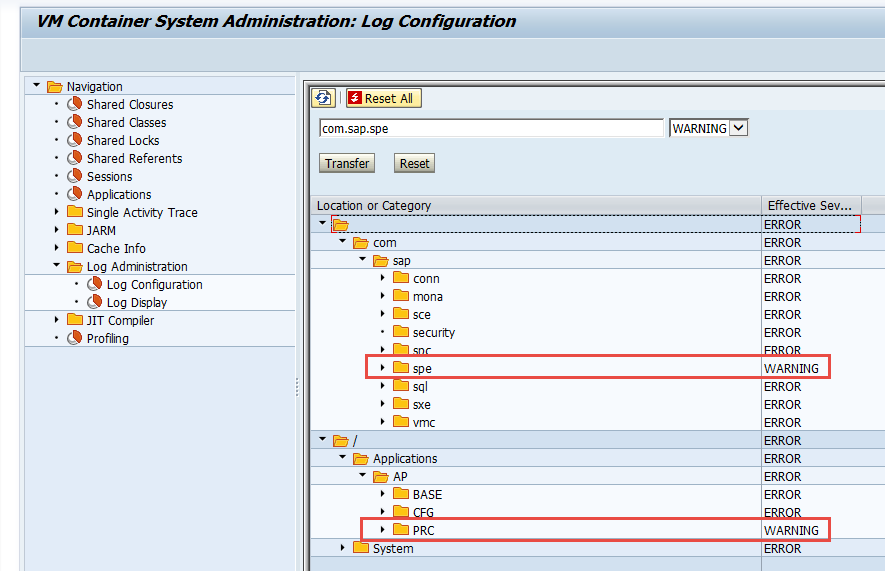
Task: Click the Effective Sev... column header
Action: click(x=810, y=205)
